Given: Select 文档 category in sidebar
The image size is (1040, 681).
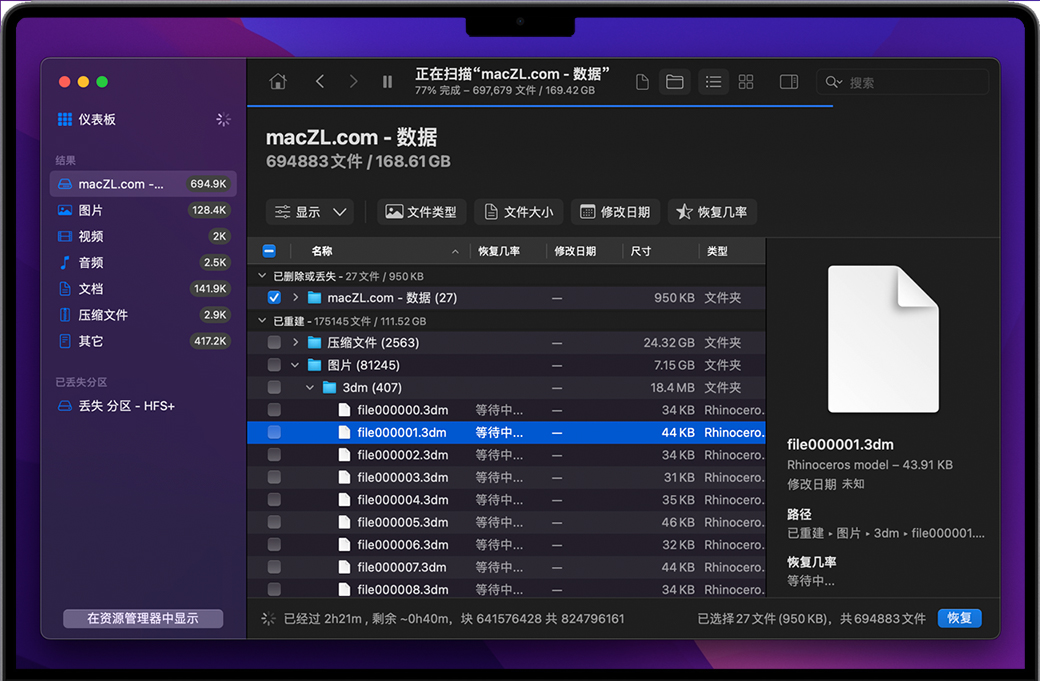Looking at the screenshot, I should 91,289.
